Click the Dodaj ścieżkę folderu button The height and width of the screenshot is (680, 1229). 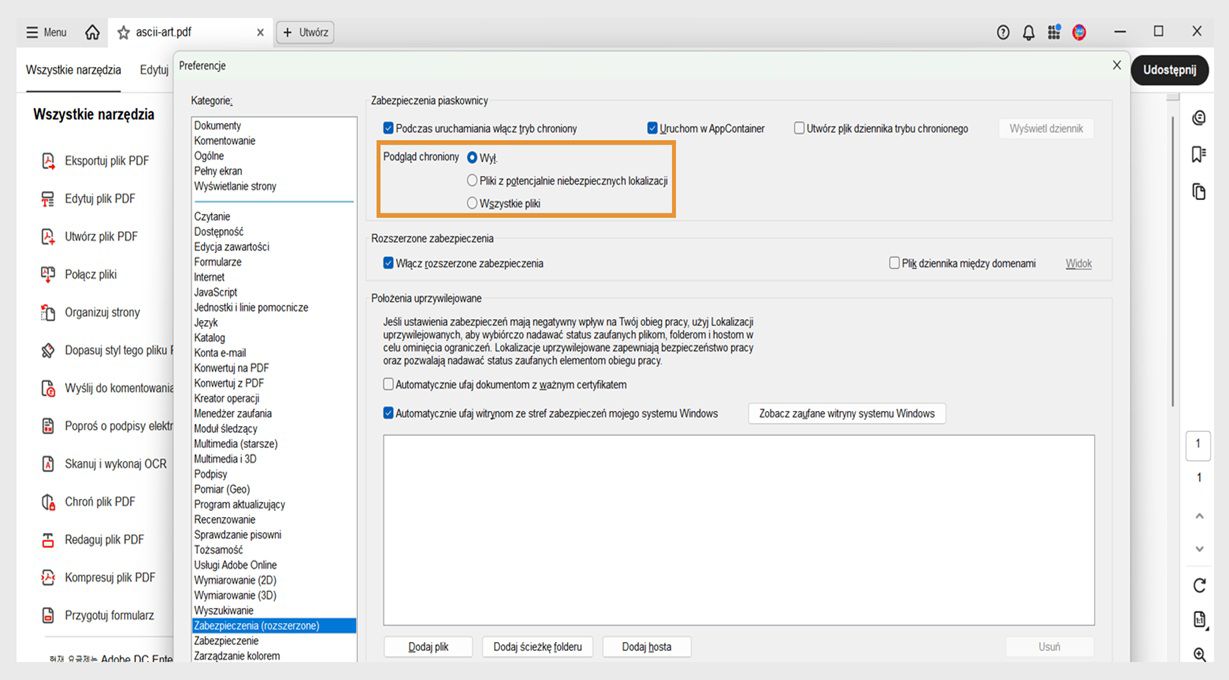(537, 647)
